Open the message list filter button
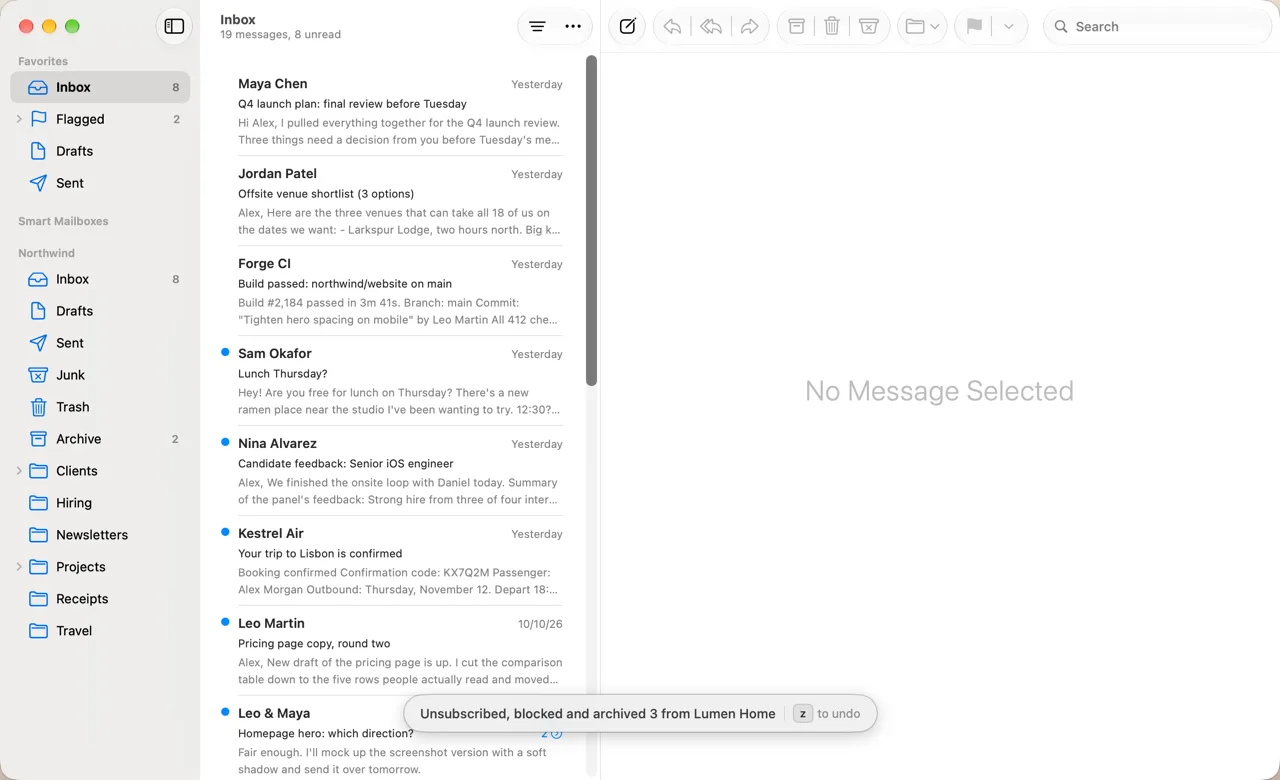 537,27
